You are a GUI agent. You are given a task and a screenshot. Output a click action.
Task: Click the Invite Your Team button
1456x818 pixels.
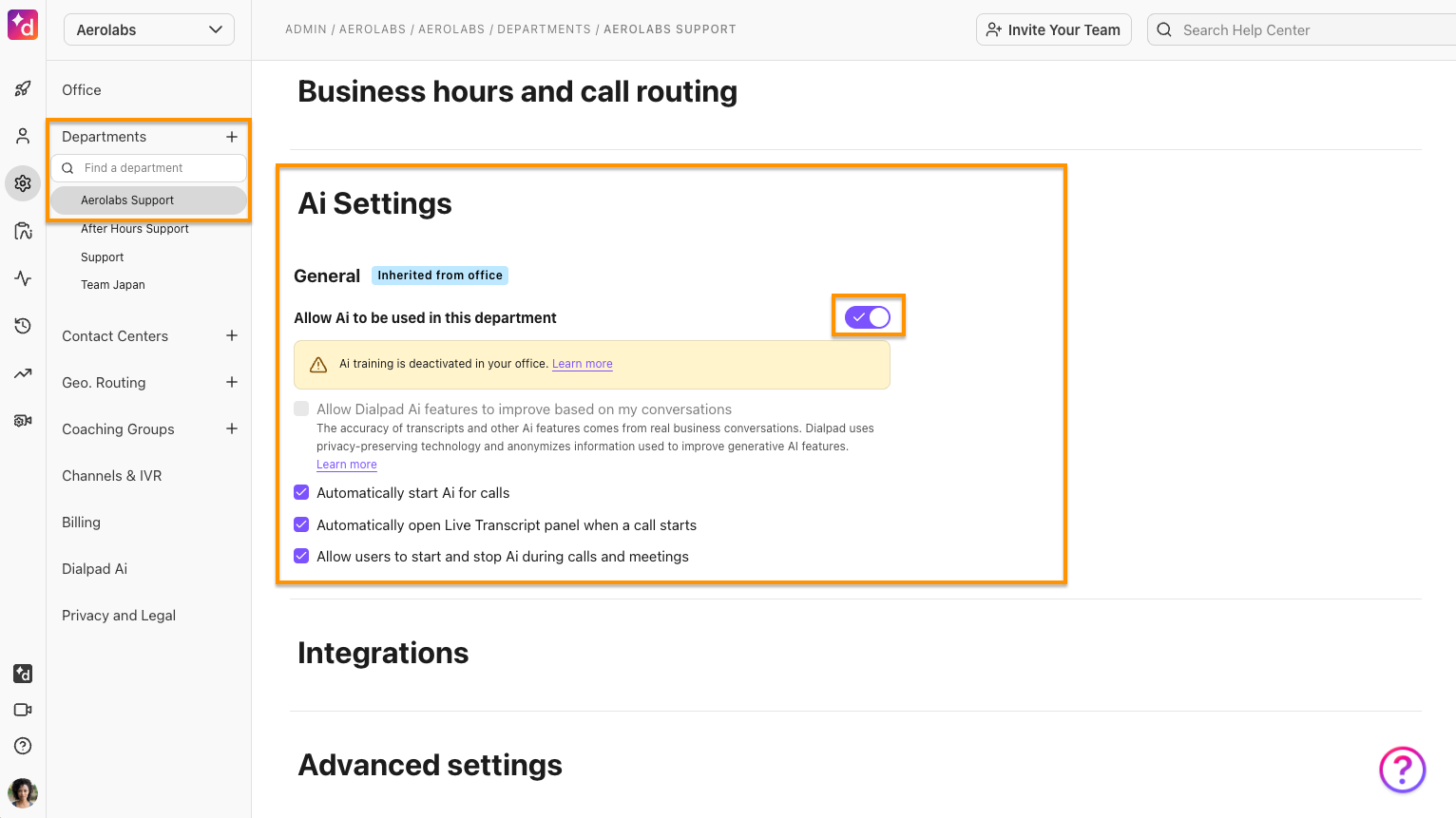(x=1054, y=29)
